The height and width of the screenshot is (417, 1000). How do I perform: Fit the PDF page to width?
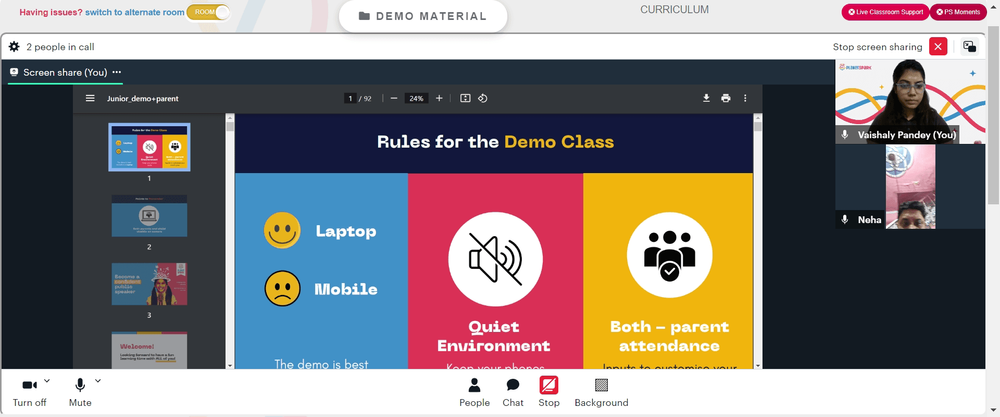[466, 98]
